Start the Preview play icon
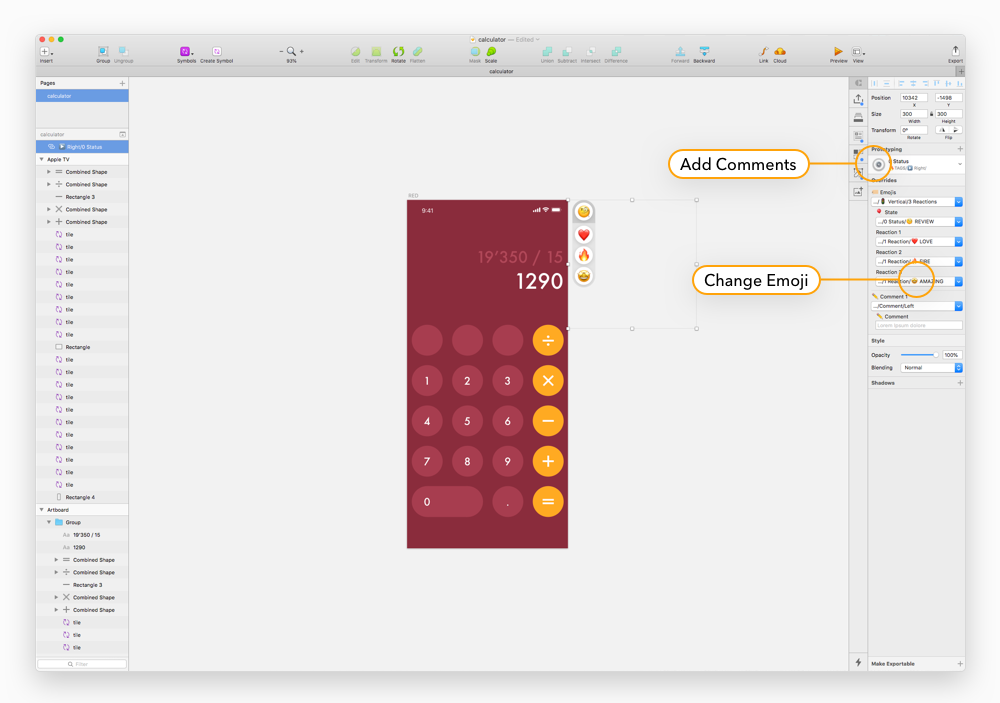The image size is (1000, 703). point(838,51)
